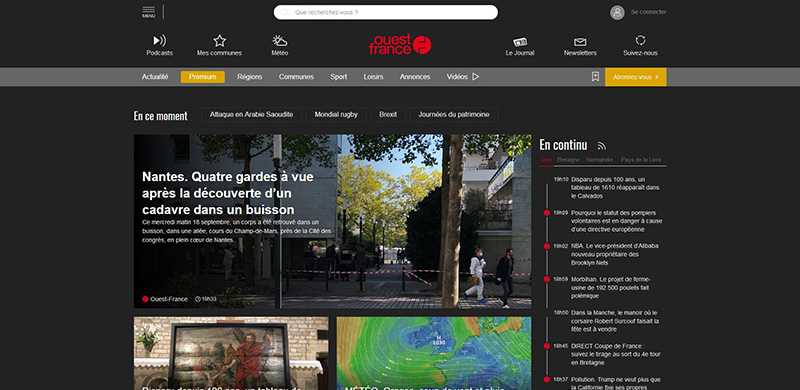The image size is (800, 390).
Task: Open the Communes menu item
Action: pos(296,77)
